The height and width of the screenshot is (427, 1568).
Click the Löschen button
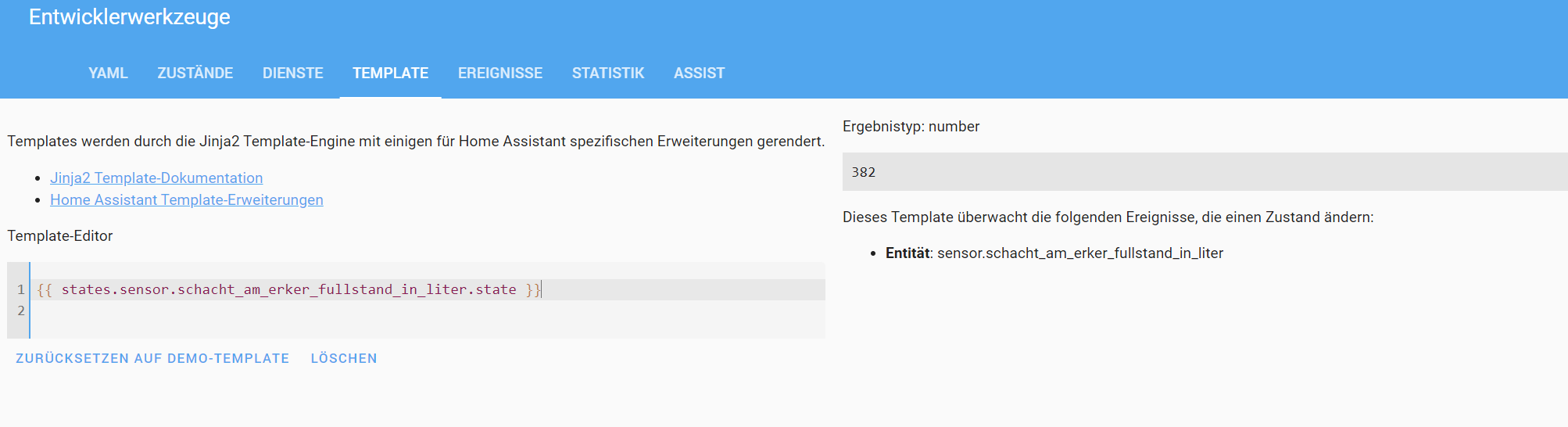pyautogui.click(x=344, y=358)
